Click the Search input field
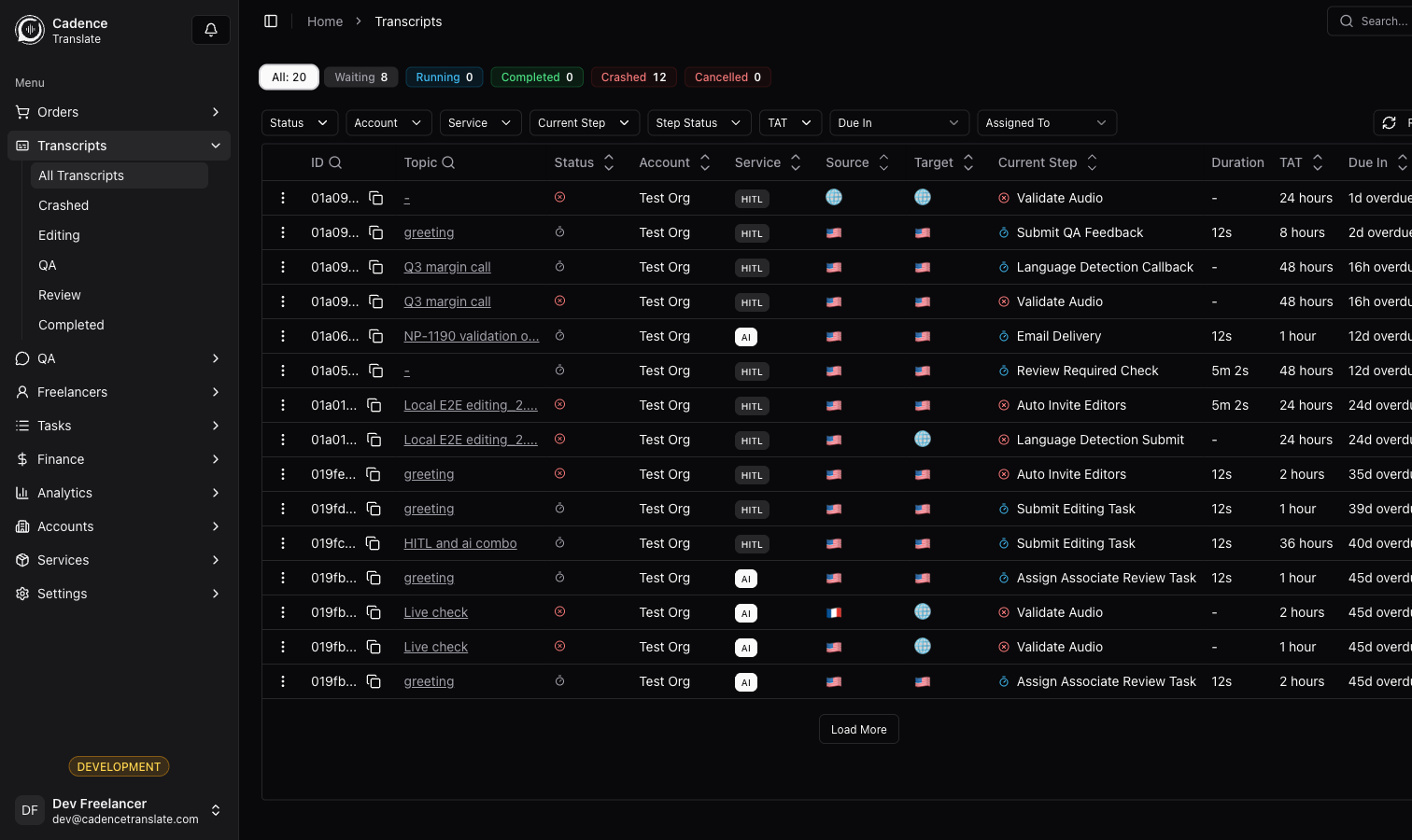Screen dimensions: 1412x840 click(x=1370, y=21)
